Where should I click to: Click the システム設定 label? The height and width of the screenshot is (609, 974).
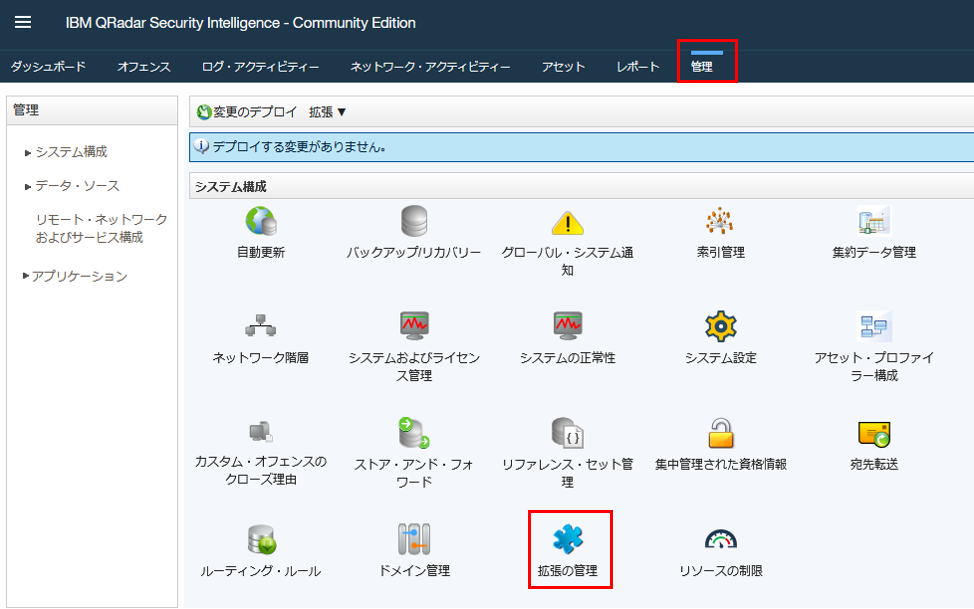click(x=721, y=358)
